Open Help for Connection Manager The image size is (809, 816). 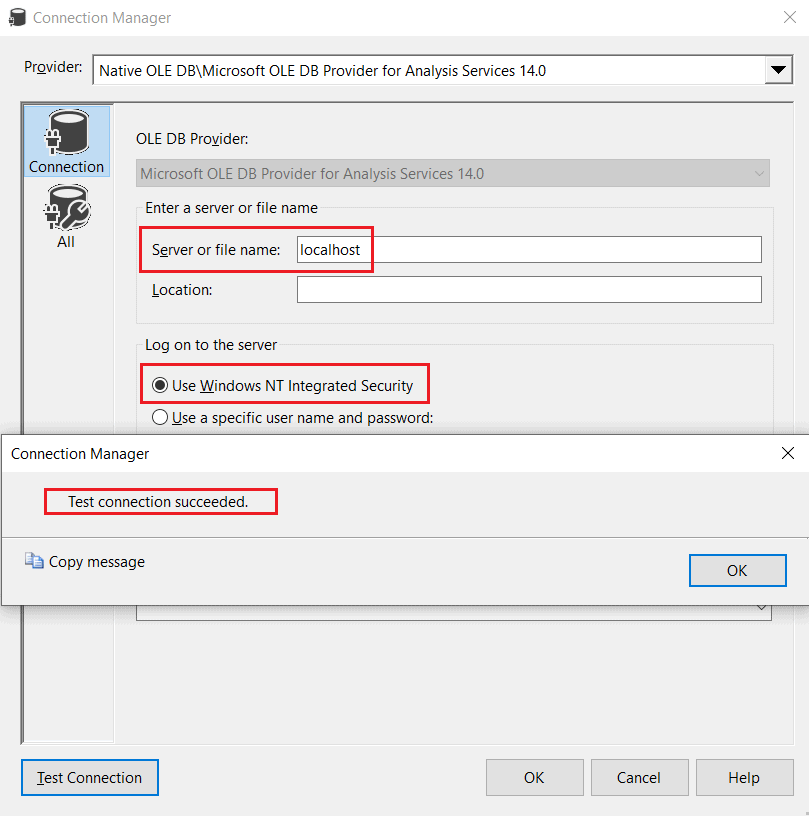coord(744,777)
